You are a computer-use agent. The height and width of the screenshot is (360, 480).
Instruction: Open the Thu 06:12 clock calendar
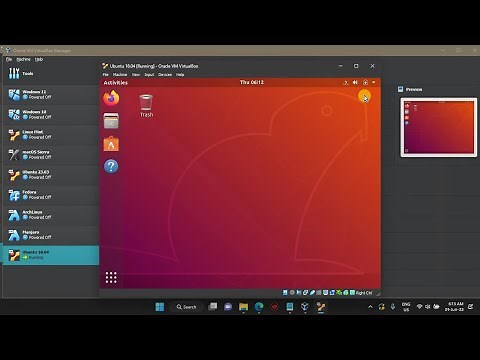click(252, 82)
